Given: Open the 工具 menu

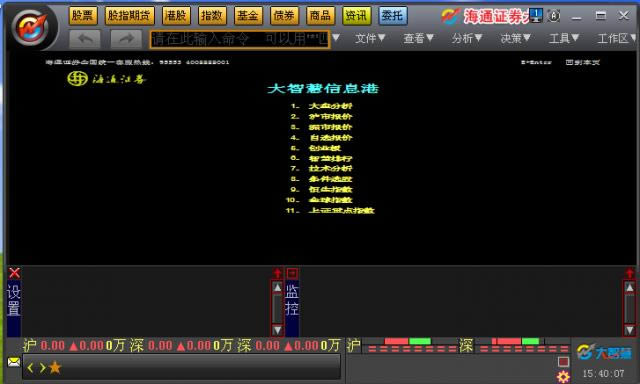Looking at the screenshot, I should [x=564, y=38].
